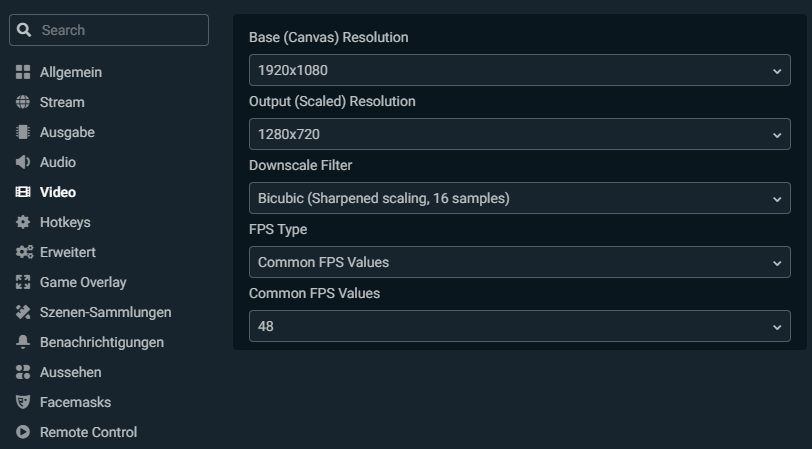This screenshot has width=812, height=449.
Task: Click the gear icon beside Hotkeys
Action: coord(23,222)
